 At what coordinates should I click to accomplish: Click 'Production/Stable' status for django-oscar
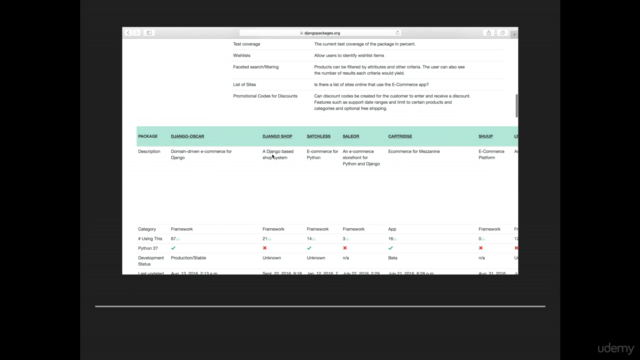coord(189,258)
